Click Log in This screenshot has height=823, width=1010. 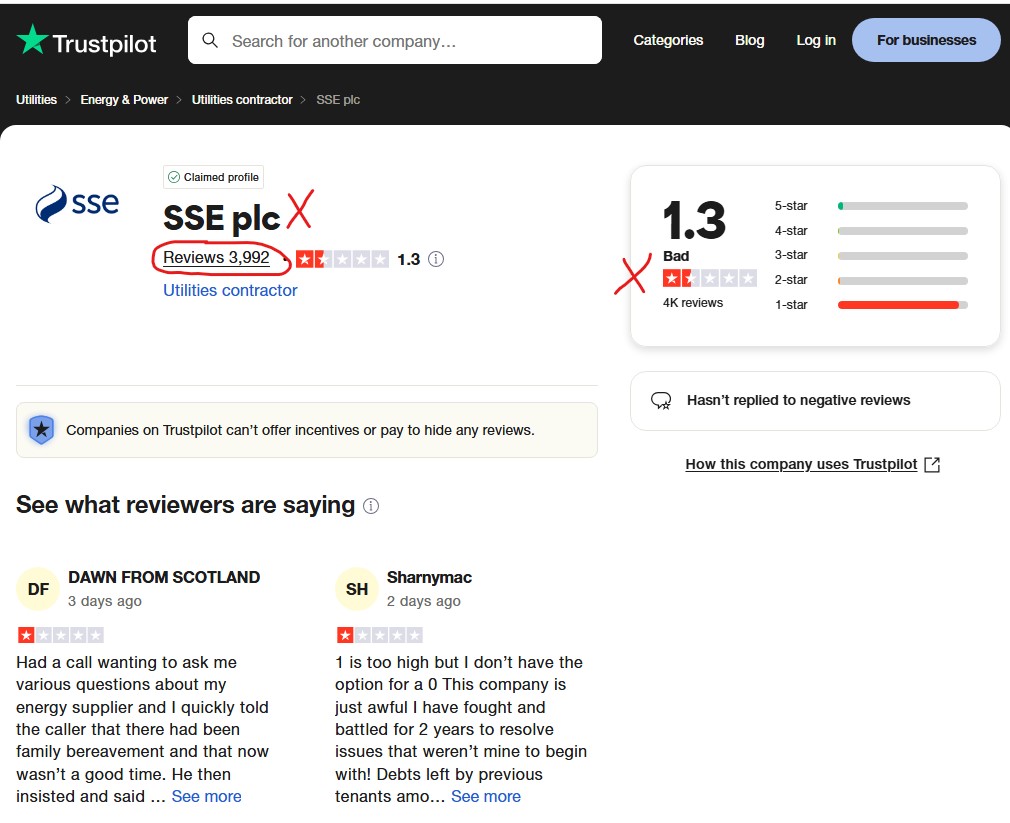(815, 40)
